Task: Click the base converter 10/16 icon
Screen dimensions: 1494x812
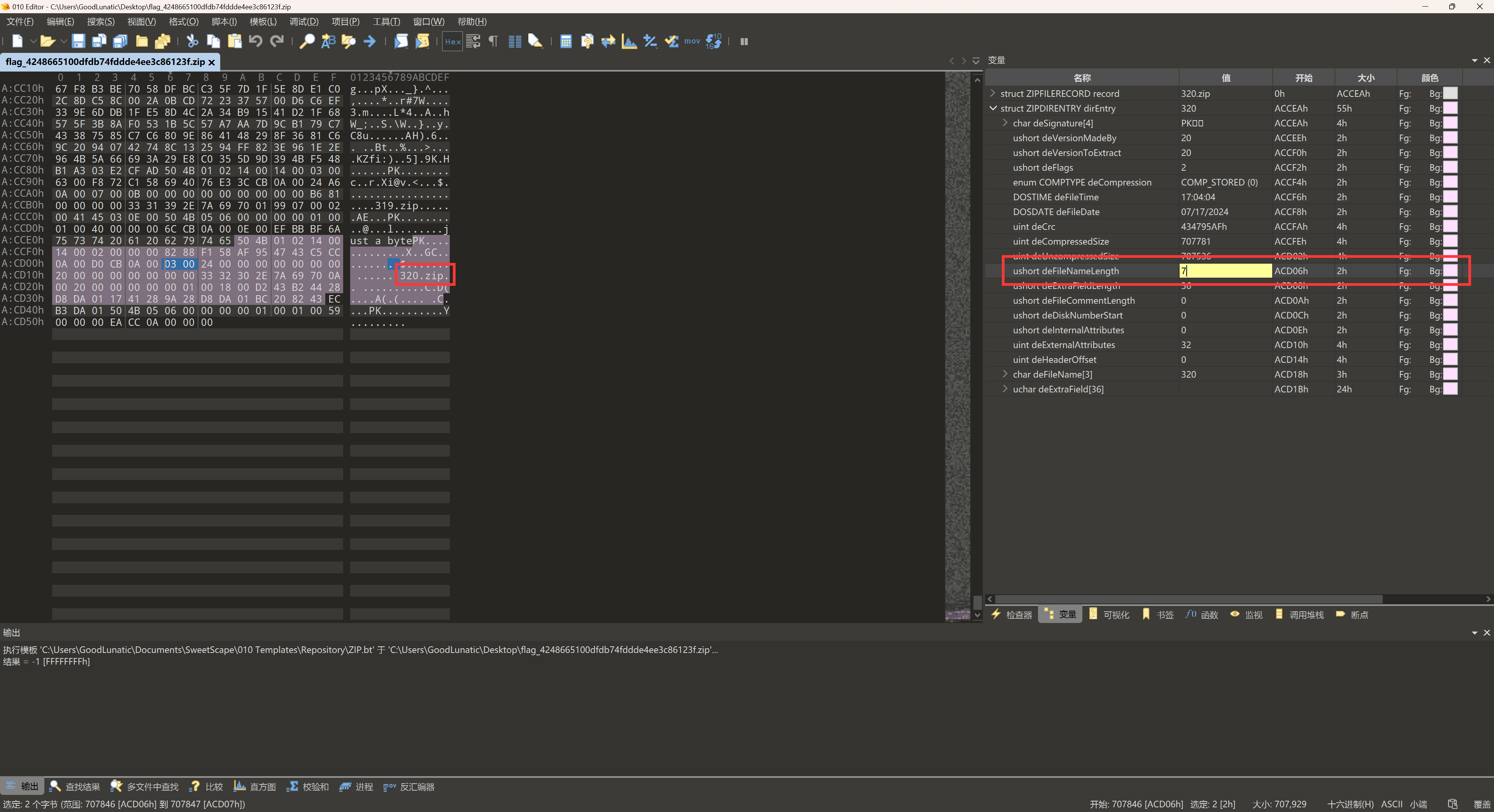Action: pos(714,41)
